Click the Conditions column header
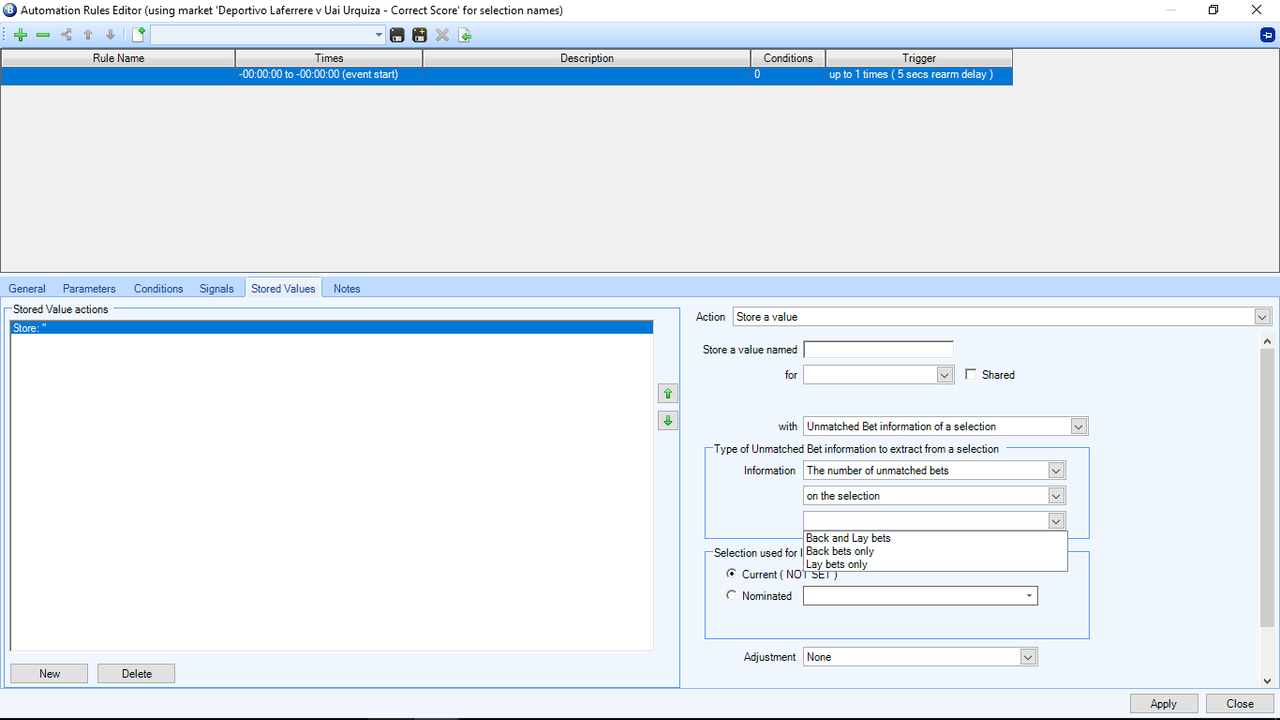The image size is (1280, 720). [788, 58]
